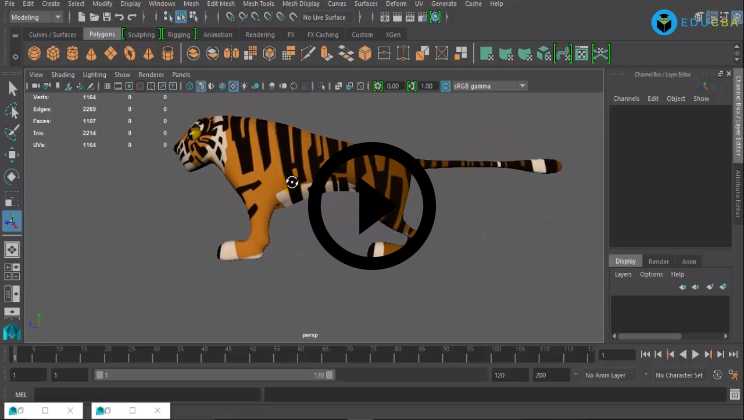Jump to the end of playback range
Image resolution: width=744 pixels, height=420 pixels.
(735, 354)
